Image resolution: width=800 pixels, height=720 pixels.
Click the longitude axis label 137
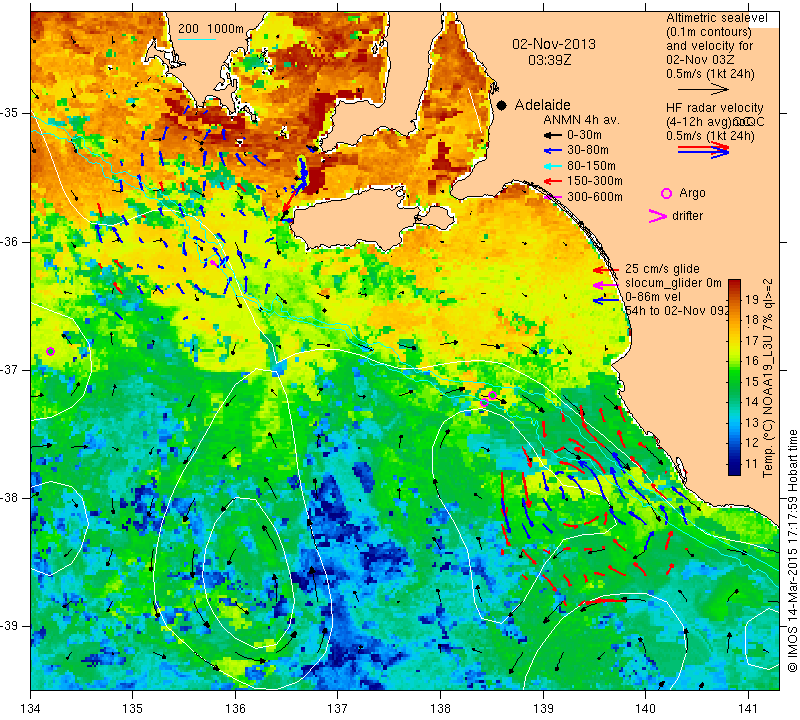[338, 709]
